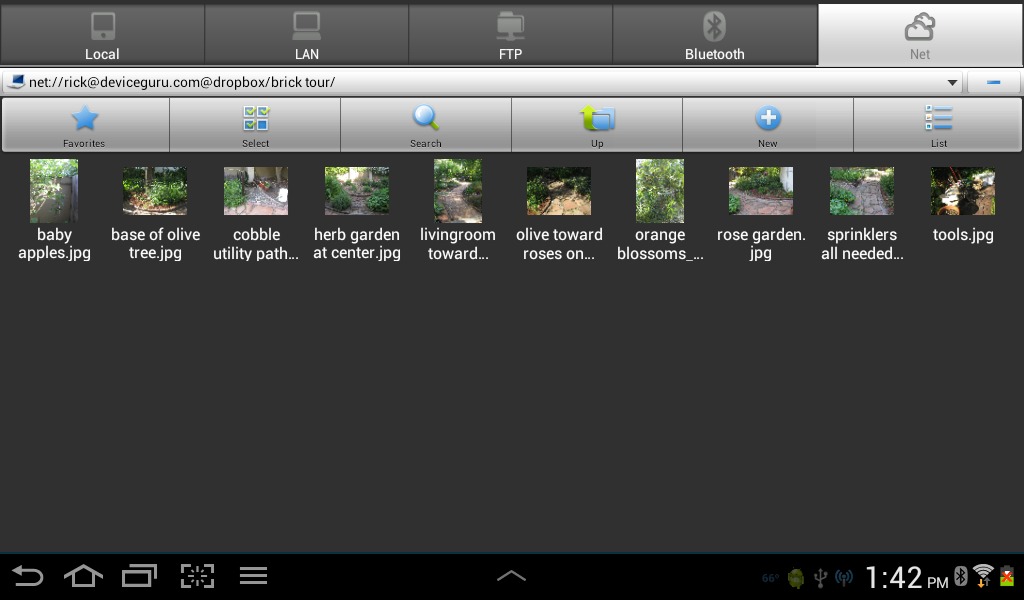The image size is (1024, 600).
Task: Open base of olive tree.jpg thumbnail
Action: coord(155,191)
